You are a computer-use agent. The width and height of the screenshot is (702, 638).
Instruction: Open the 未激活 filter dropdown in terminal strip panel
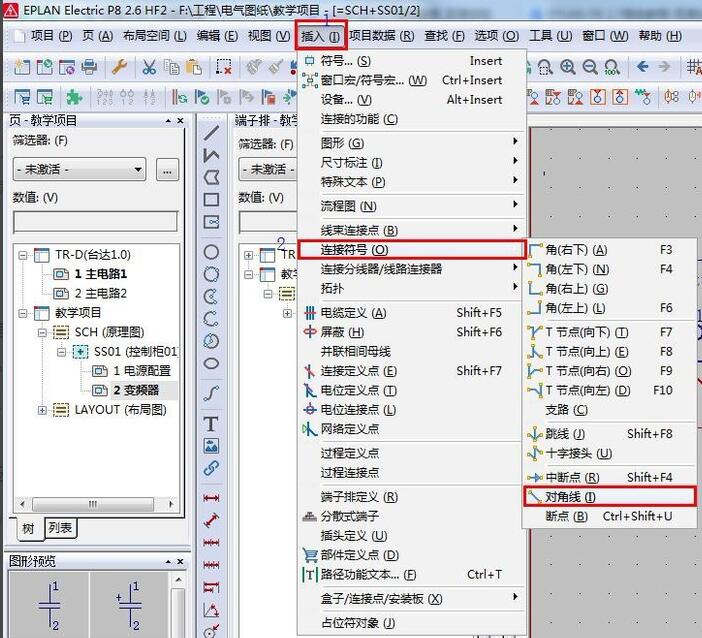pos(268,169)
